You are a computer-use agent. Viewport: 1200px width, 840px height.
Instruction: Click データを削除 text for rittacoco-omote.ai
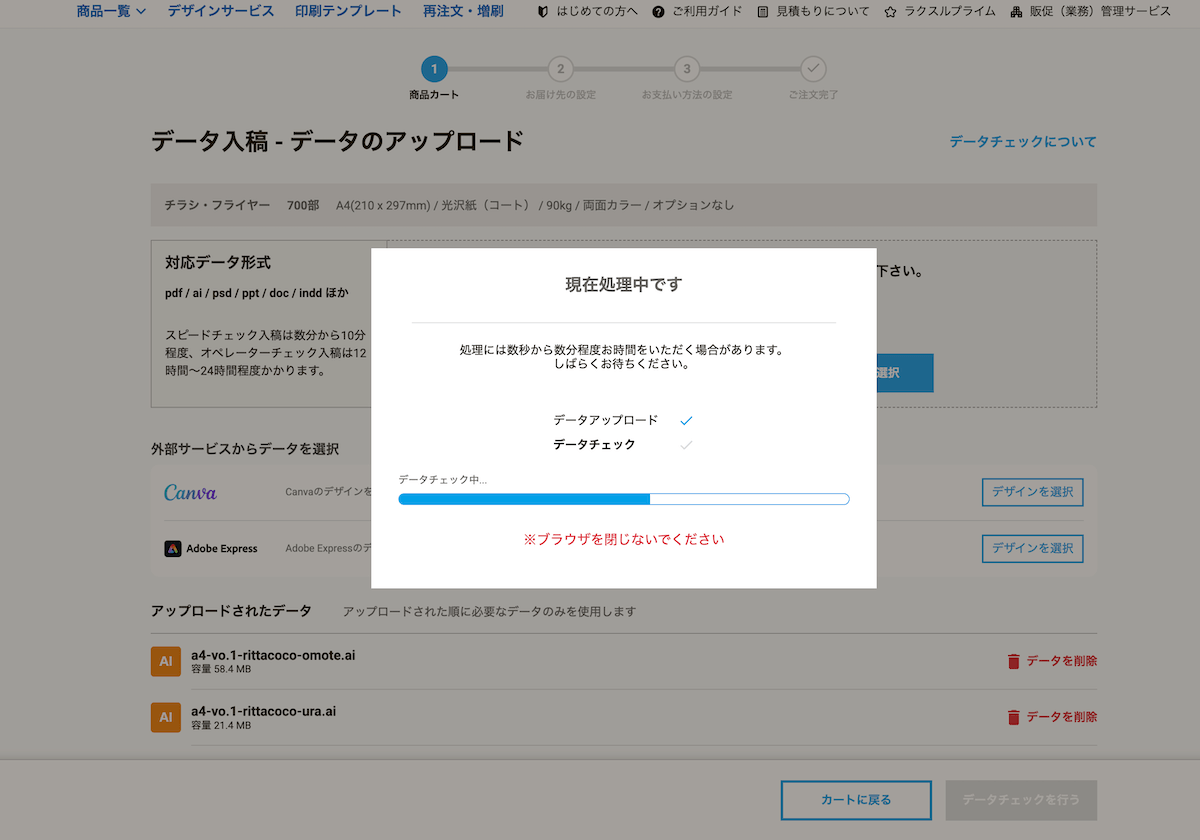pos(1062,661)
